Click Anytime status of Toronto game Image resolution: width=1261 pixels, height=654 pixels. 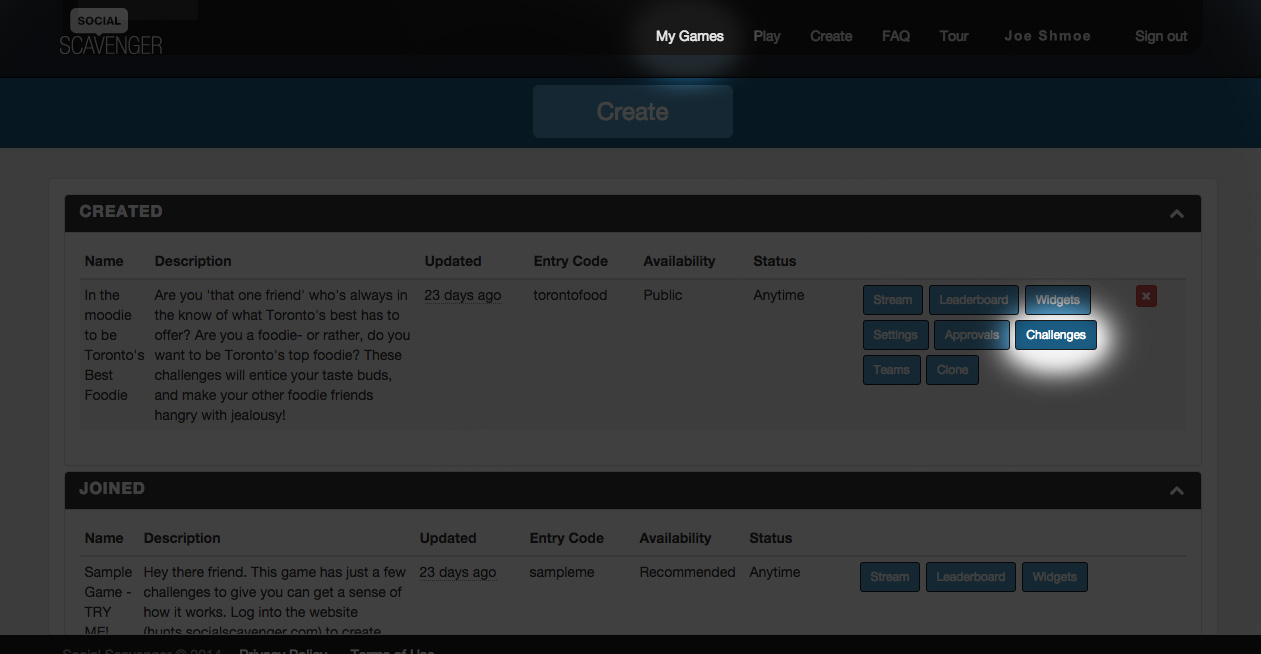tap(779, 295)
